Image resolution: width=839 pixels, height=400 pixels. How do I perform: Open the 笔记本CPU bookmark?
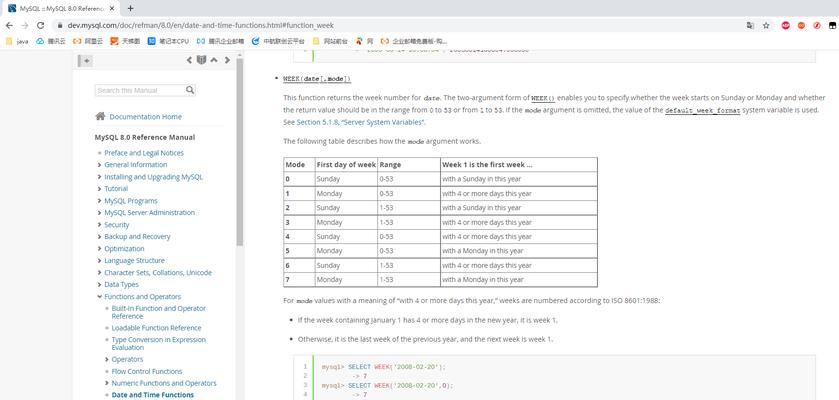coord(169,41)
